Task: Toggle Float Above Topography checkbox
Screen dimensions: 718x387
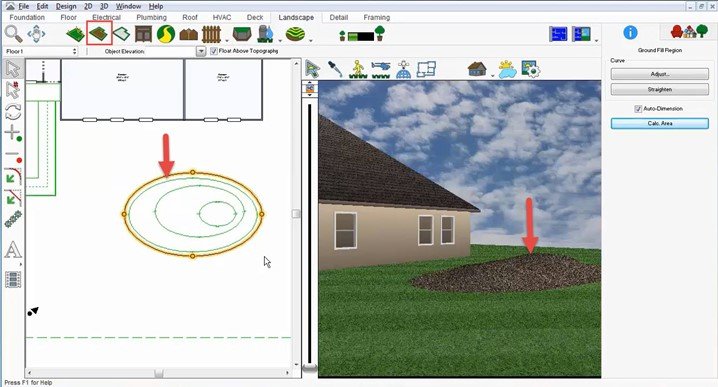Action: point(213,51)
